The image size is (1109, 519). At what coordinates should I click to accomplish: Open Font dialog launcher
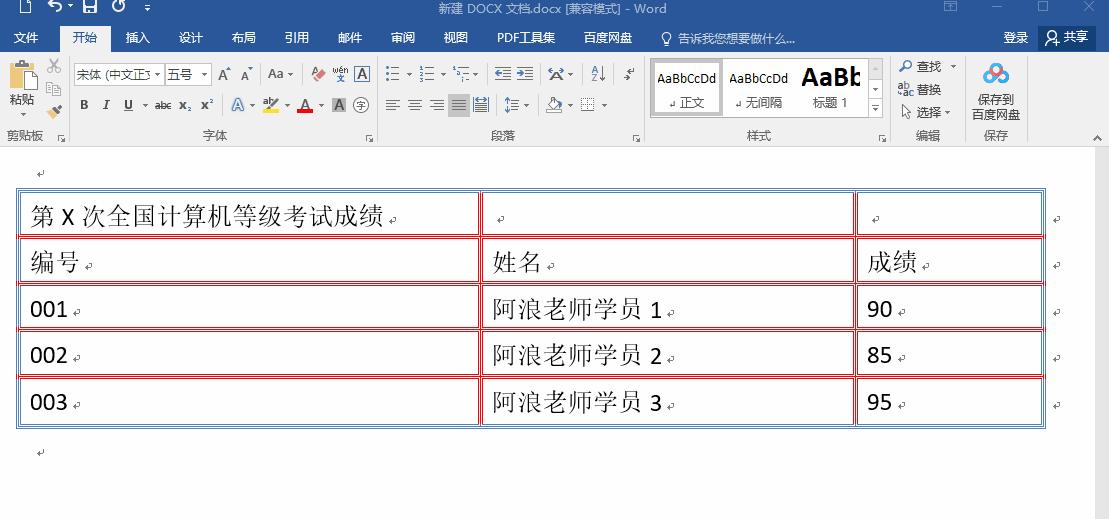(x=370, y=139)
